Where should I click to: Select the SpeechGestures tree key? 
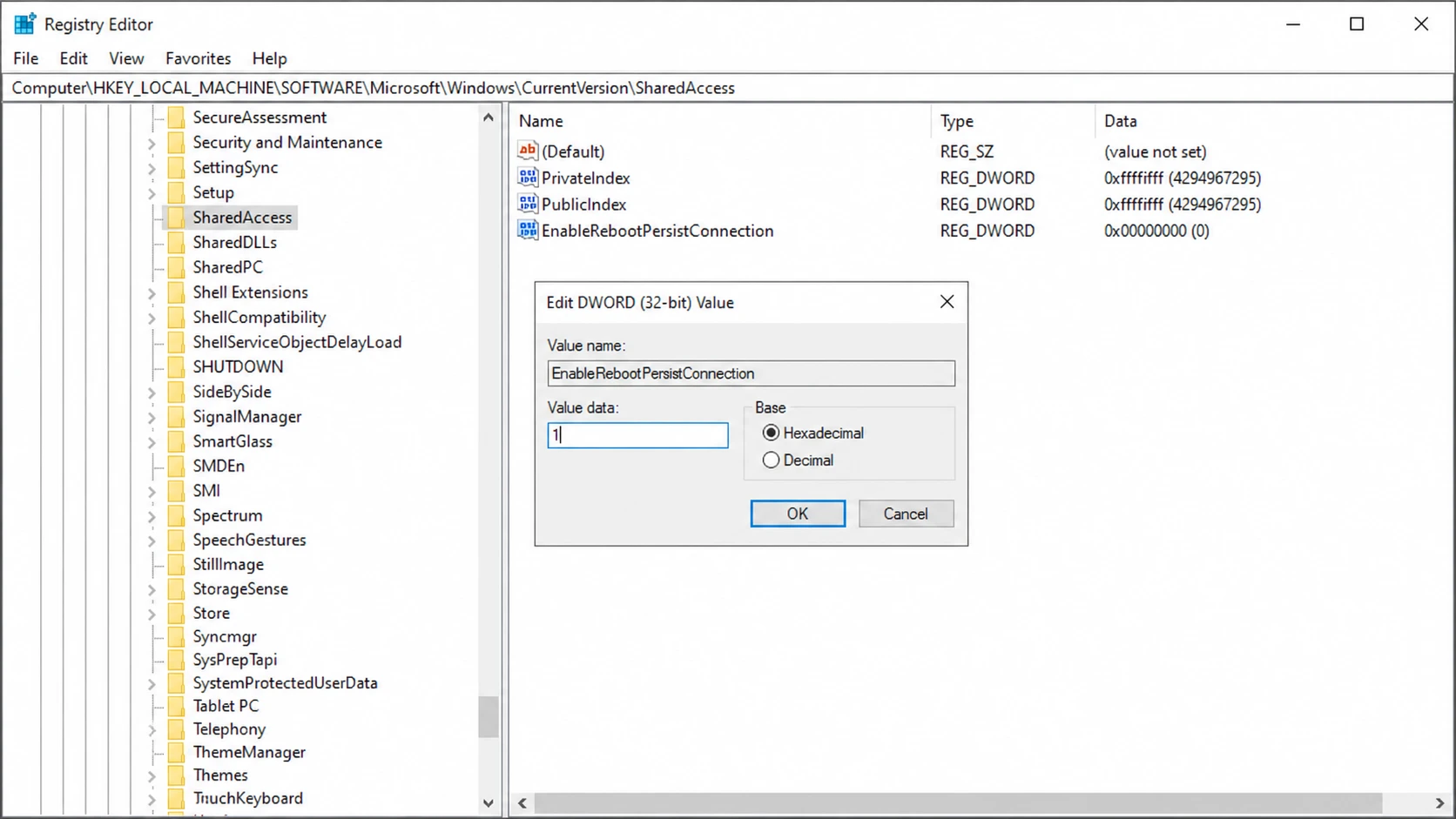(249, 540)
